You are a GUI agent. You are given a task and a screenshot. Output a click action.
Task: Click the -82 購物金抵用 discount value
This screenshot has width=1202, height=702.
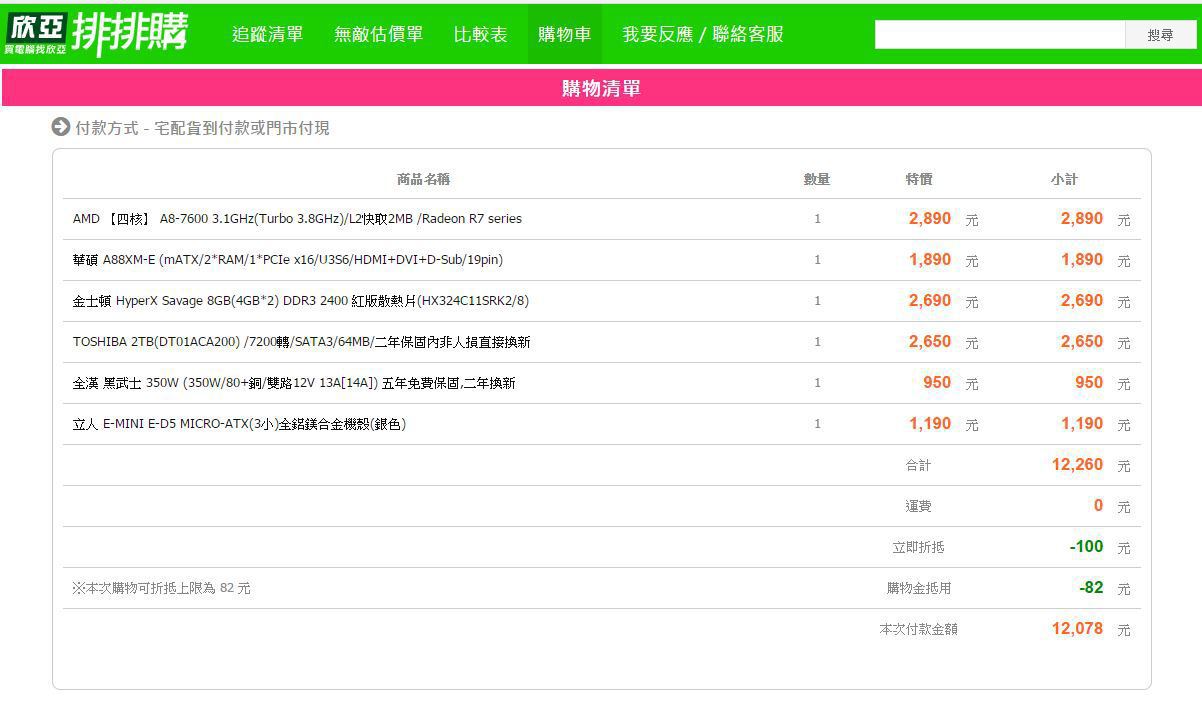coord(1090,588)
